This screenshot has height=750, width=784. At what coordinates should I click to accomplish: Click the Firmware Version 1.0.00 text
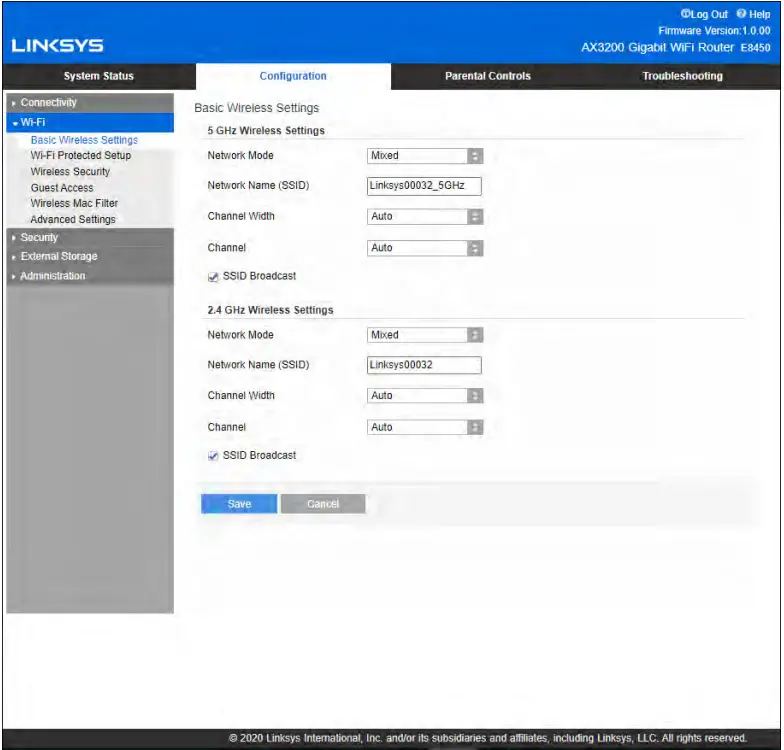[x=714, y=31]
